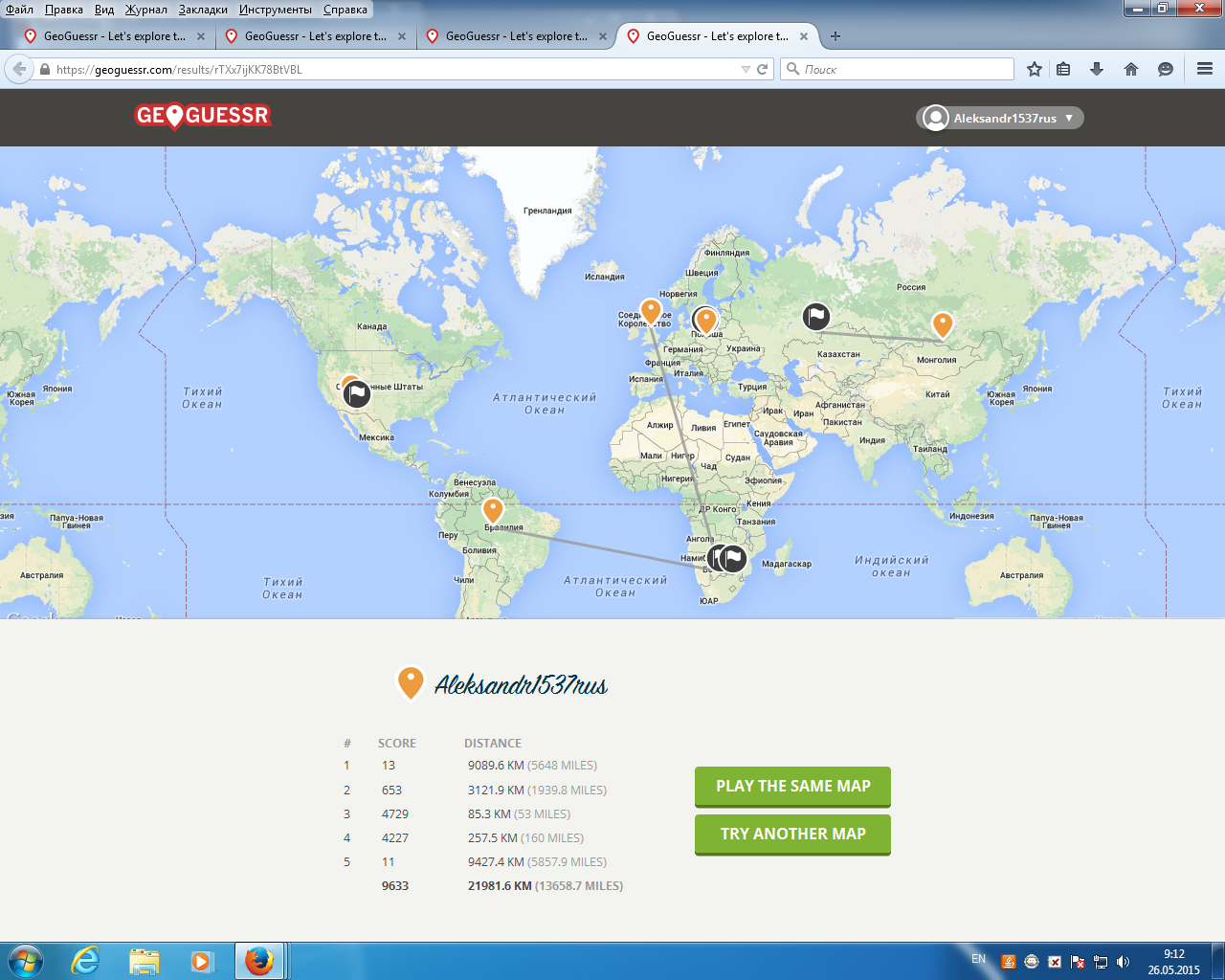
Task: Switch to the first GeoGuessr tab
Action: click(110, 35)
